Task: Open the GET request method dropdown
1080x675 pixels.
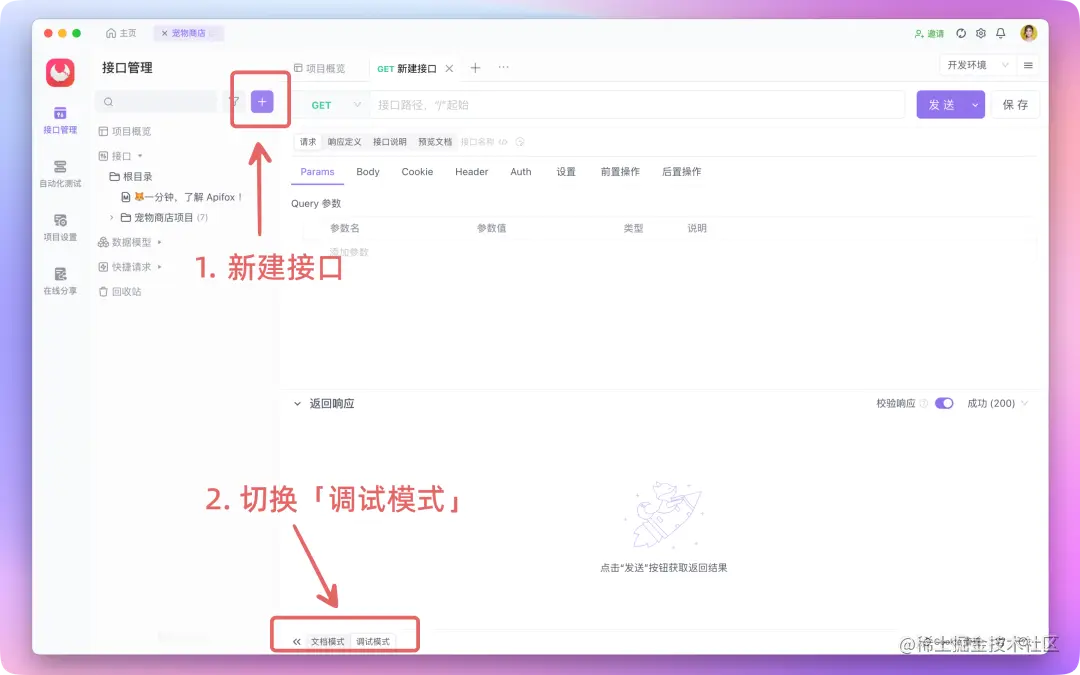Action: pyautogui.click(x=334, y=104)
